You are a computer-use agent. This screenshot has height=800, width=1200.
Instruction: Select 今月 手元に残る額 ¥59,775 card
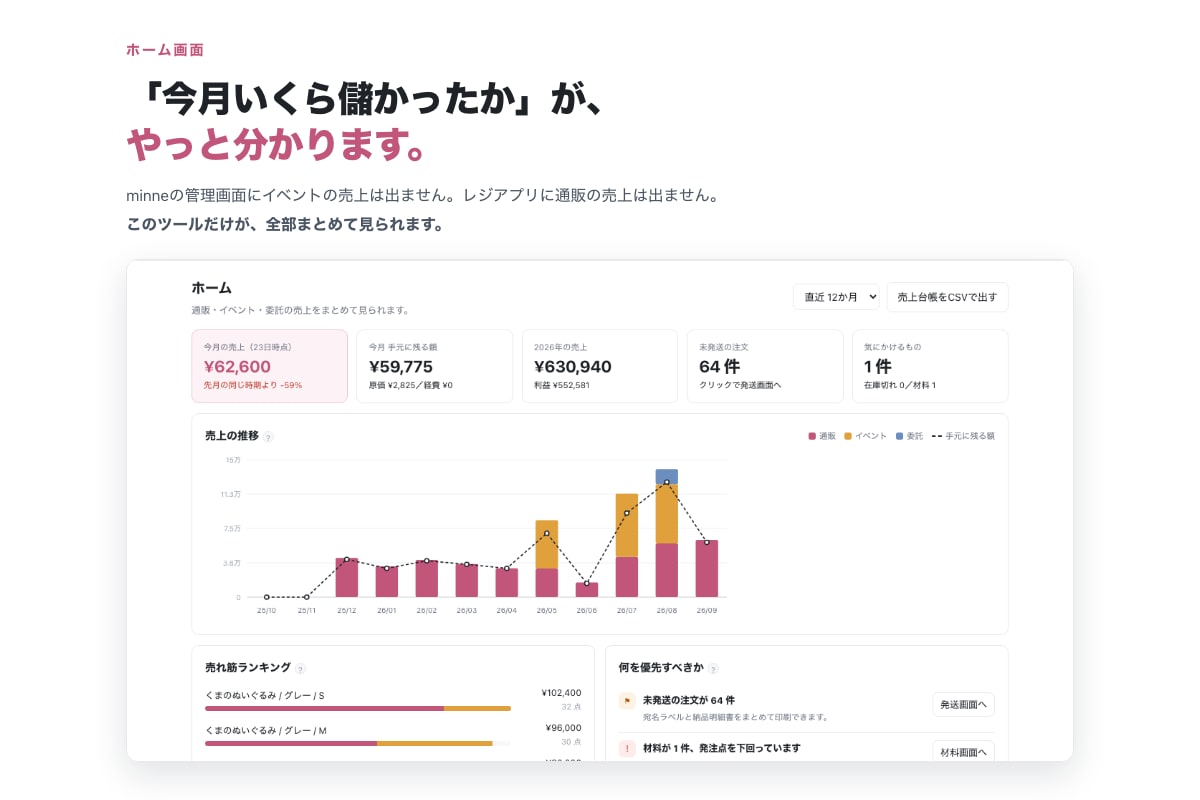[434, 366]
